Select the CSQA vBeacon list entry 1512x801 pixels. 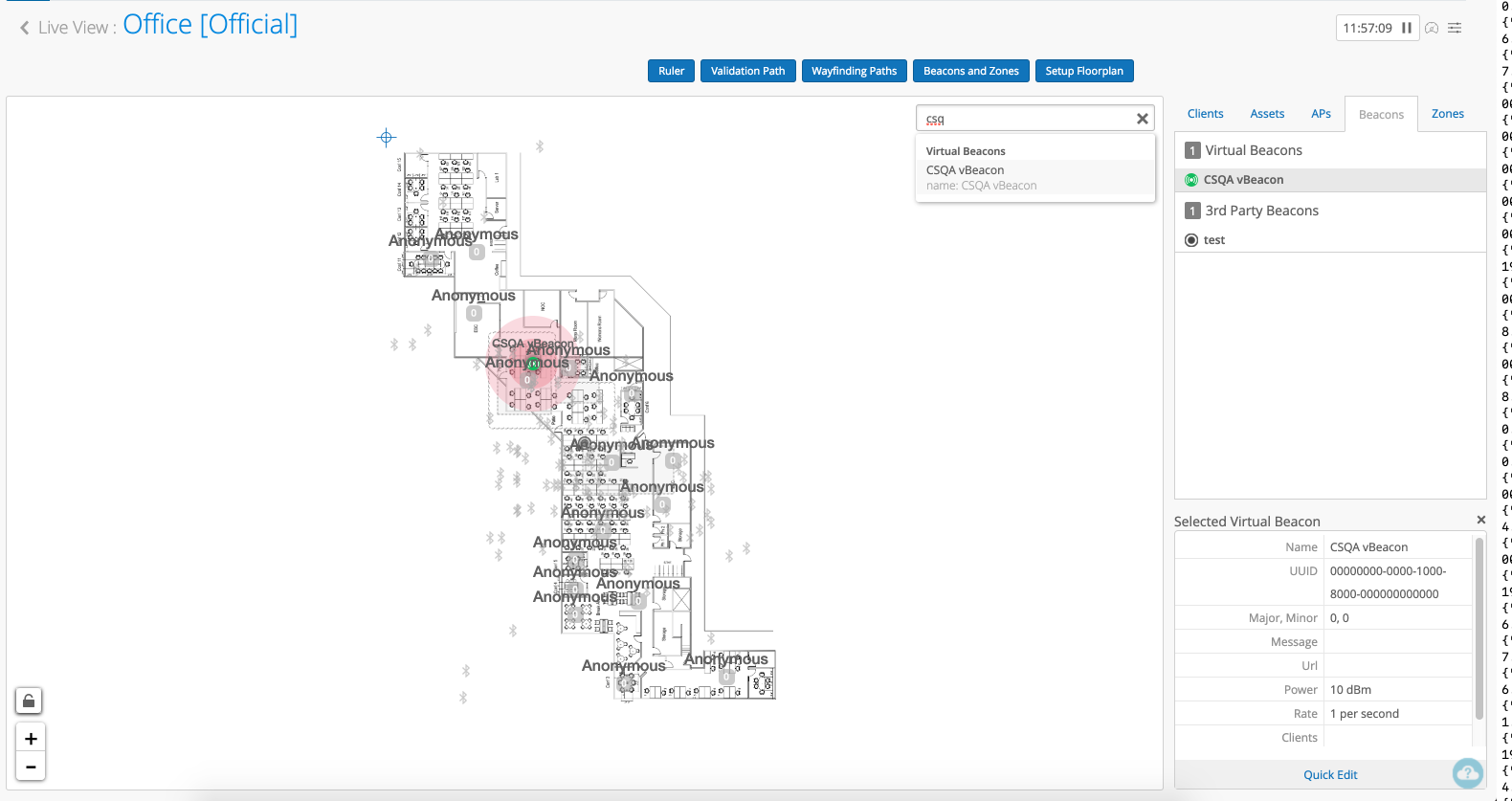[1243, 180]
